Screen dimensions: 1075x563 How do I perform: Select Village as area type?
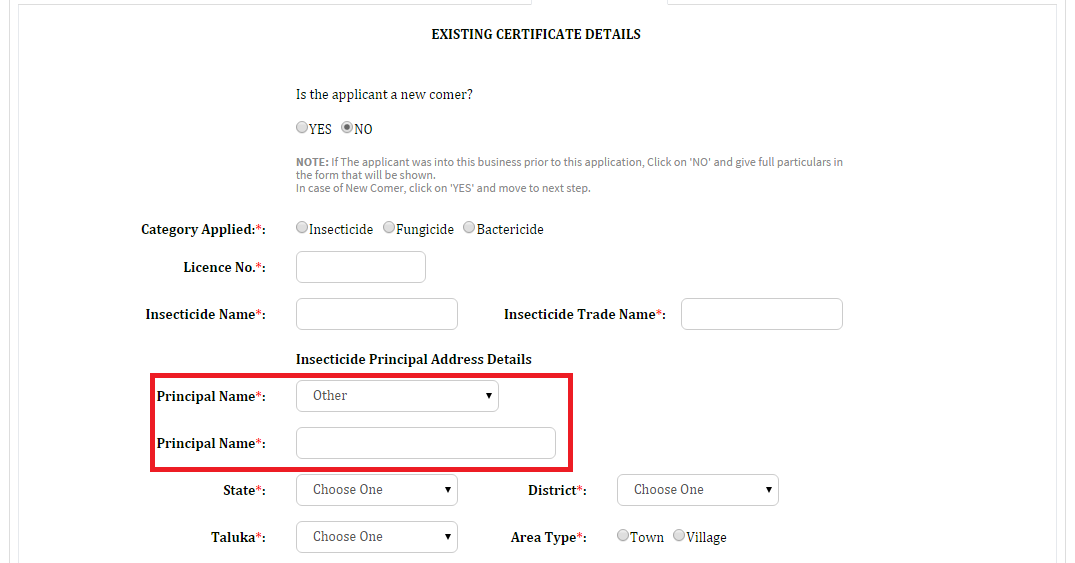click(679, 536)
